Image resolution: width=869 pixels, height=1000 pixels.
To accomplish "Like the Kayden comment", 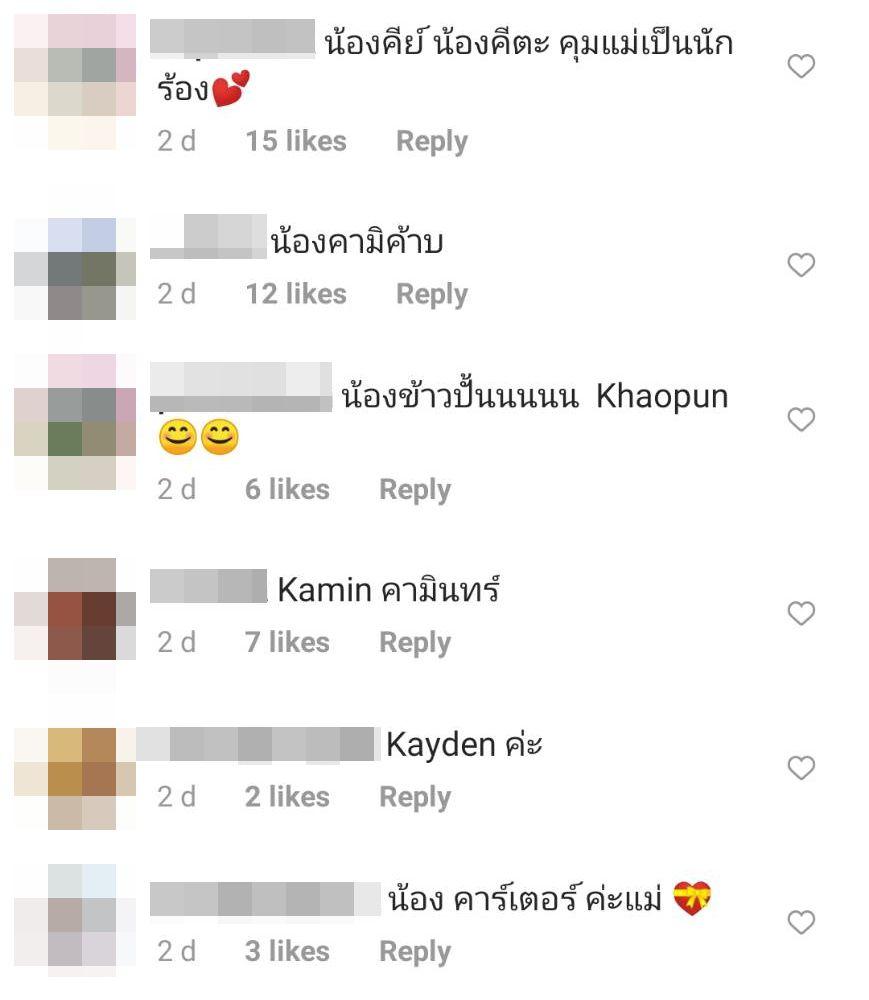I will coord(801,768).
